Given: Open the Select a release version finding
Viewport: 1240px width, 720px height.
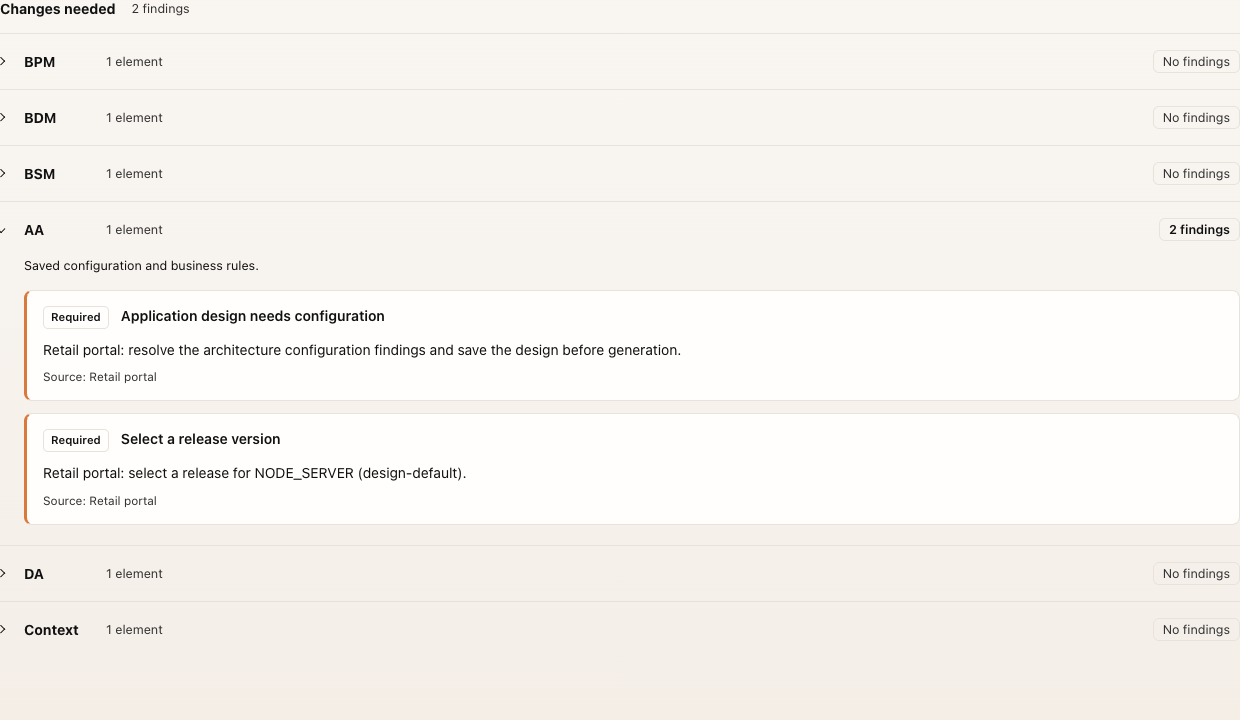Looking at the screenshot, I should click(632, 469).
